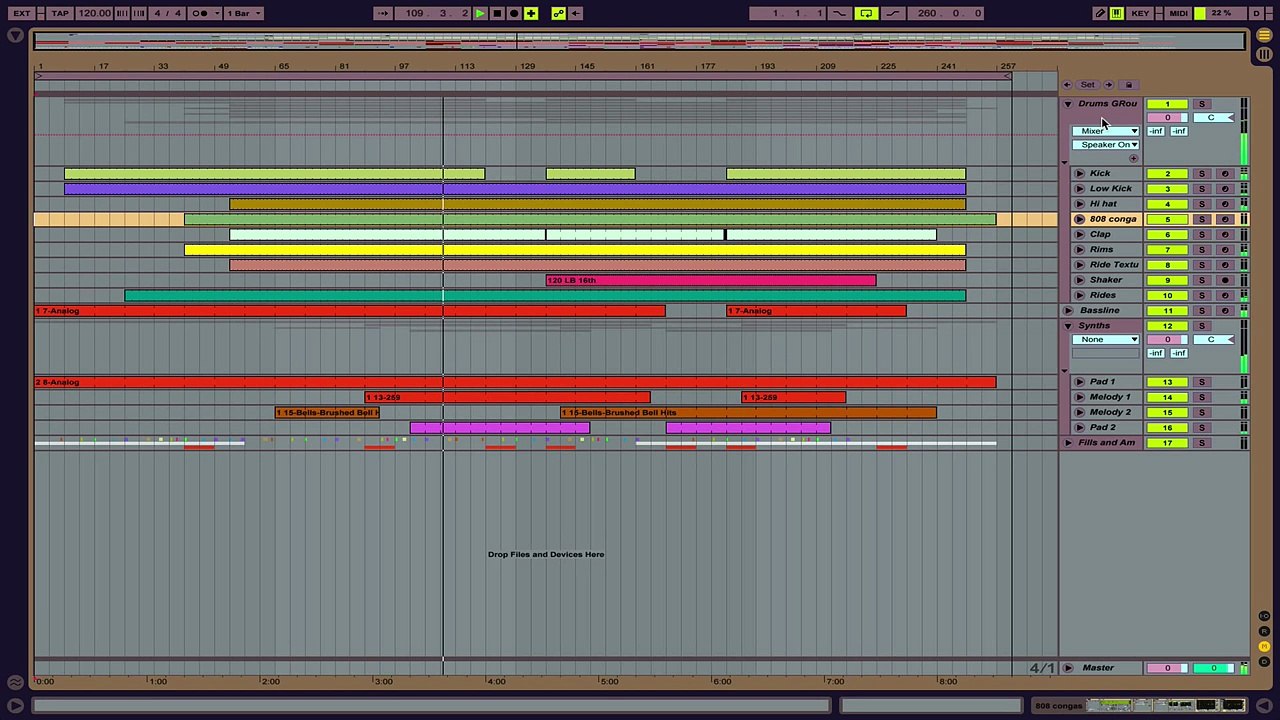Solo the Low Kick track

1202,189
